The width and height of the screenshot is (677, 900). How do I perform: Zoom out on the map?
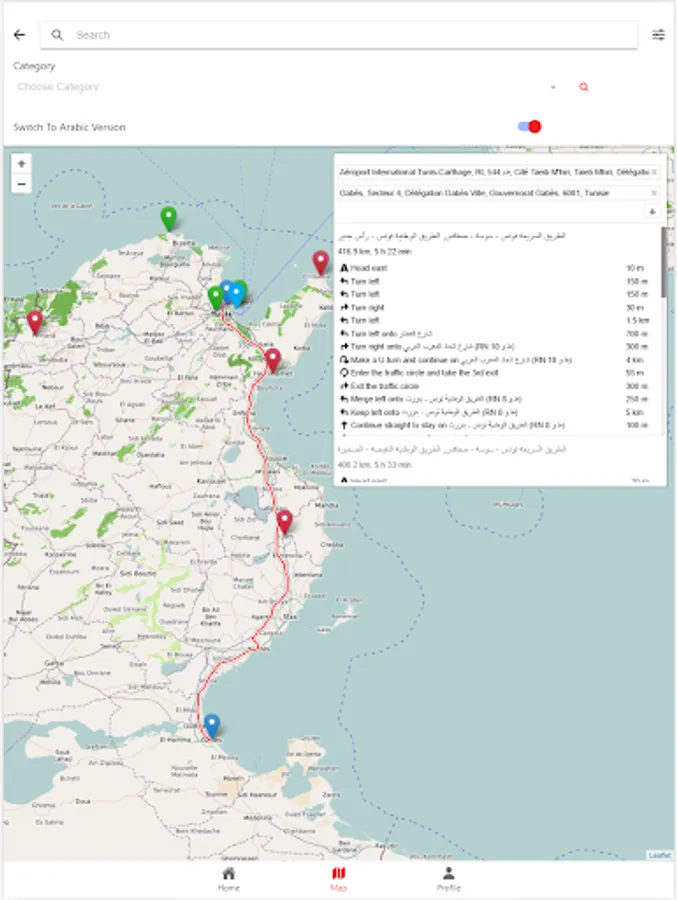(x=21, y=184)
